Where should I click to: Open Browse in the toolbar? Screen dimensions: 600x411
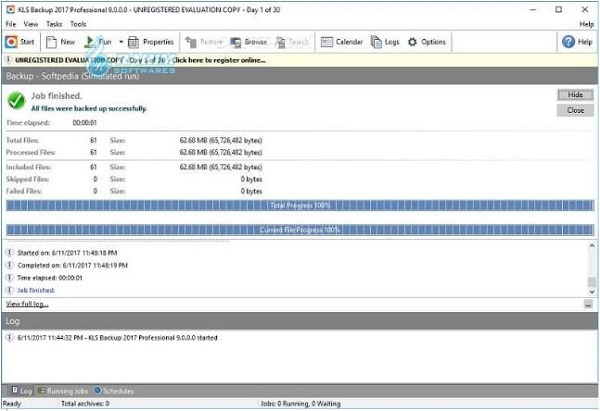click(x=249, y=42)
